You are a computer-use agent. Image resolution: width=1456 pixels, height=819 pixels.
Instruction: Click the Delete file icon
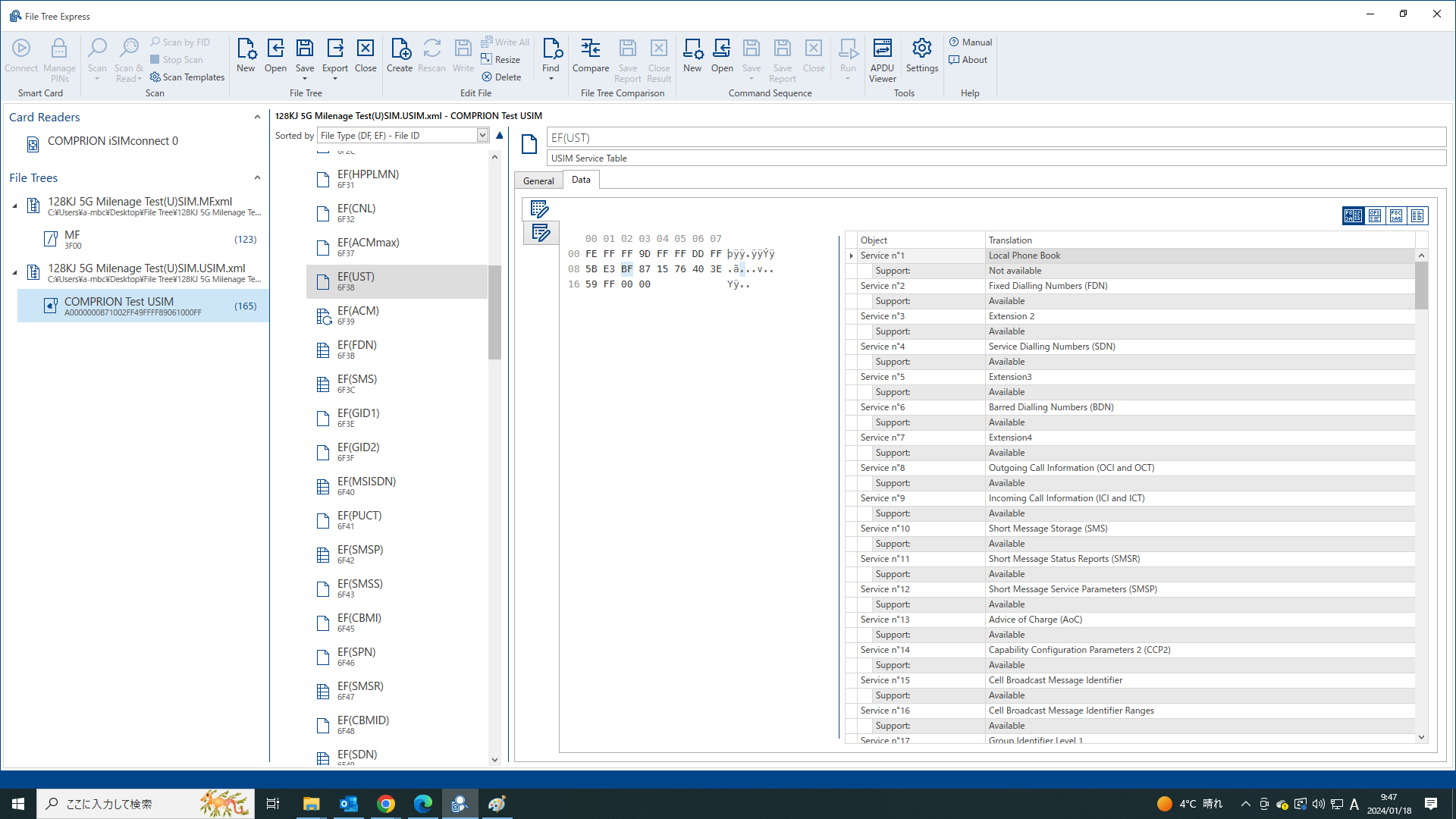tap(501, 77)
